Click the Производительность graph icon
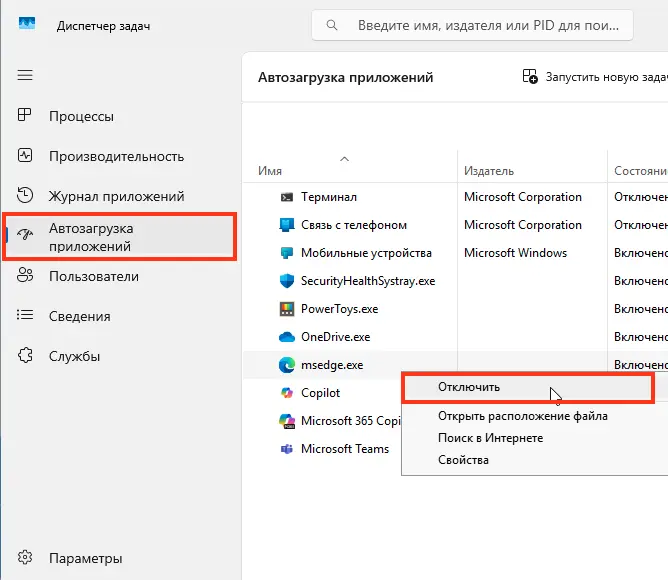 point(25,155)
